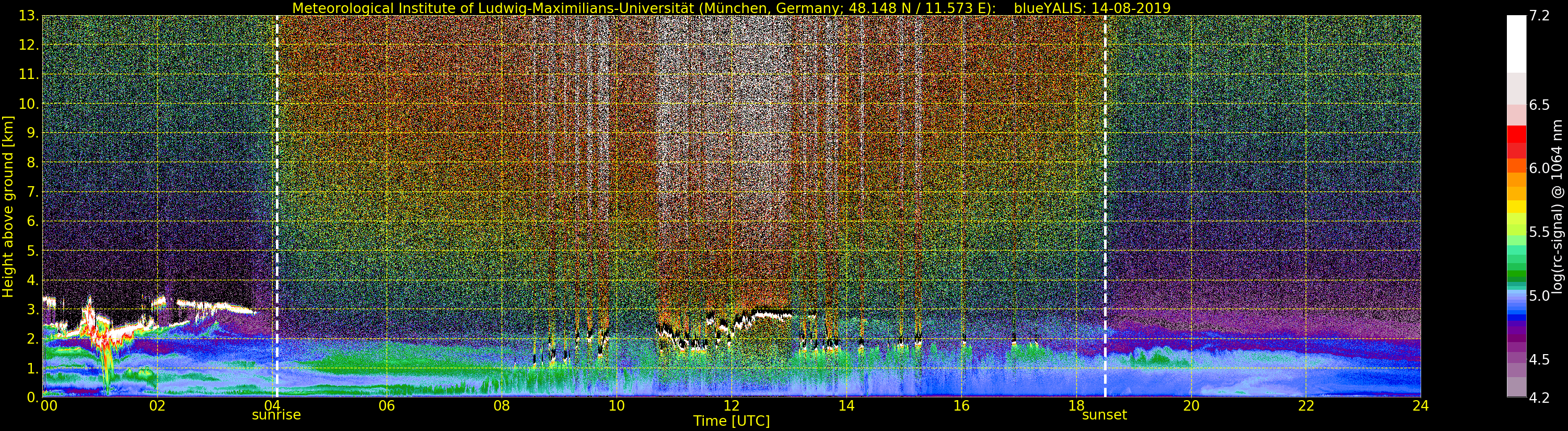Image resolution: width=1568 pixels, height=431 pixels.
Task: Click the height axis tick label 6.
Action: click(x=34, y=221)
